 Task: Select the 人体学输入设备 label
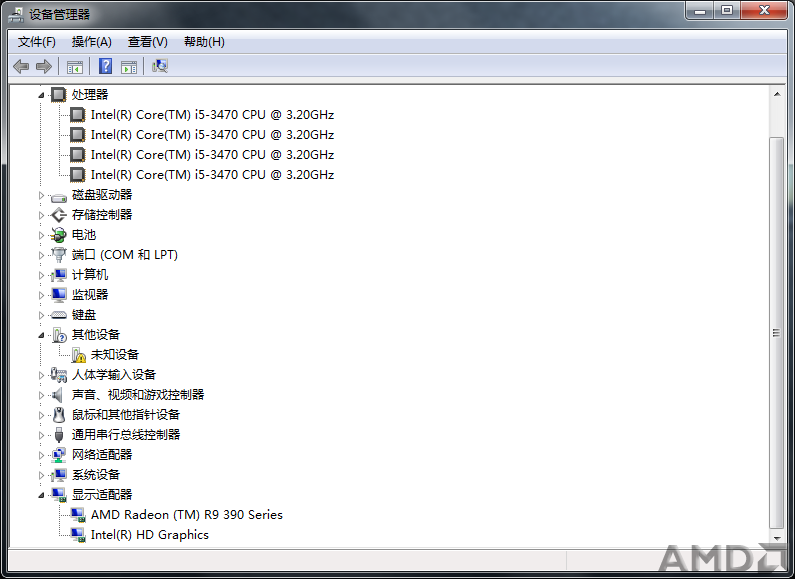pos(114,375)
